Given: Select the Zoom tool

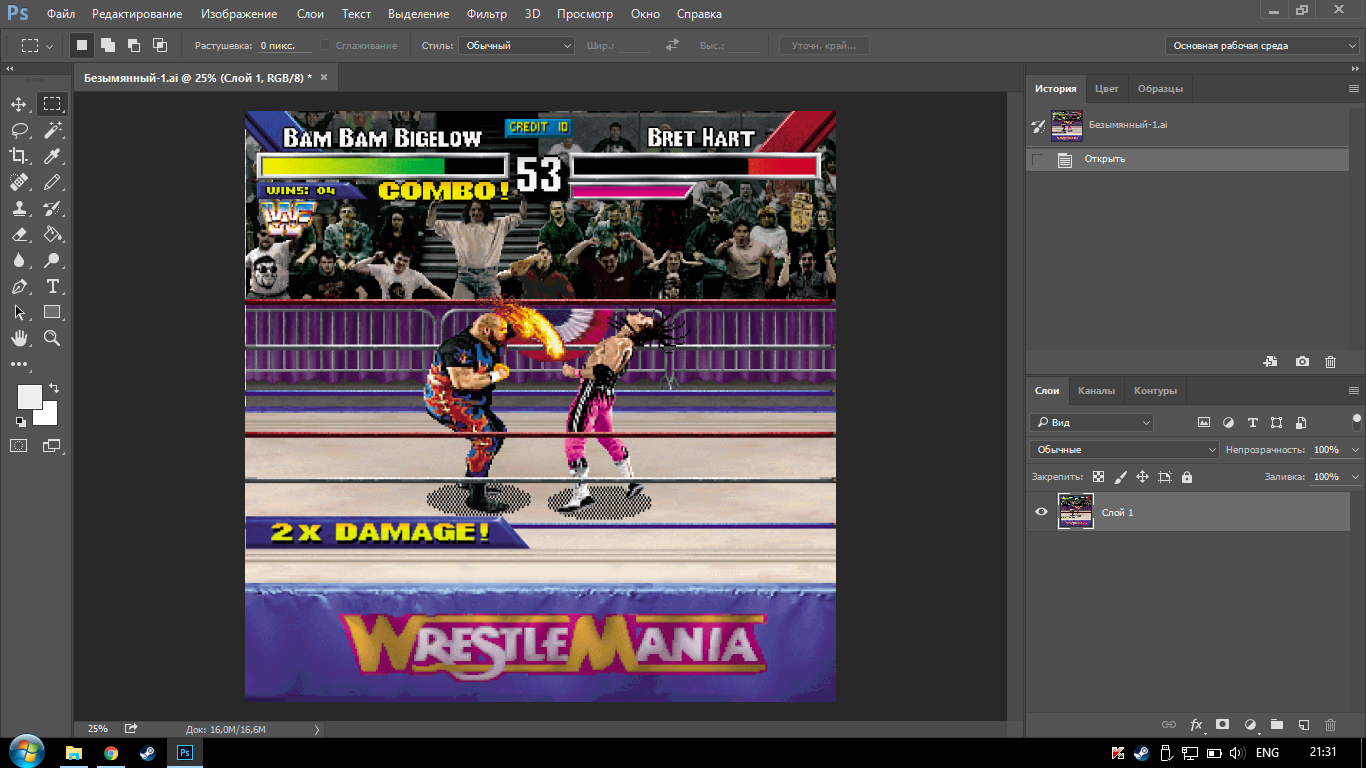Looking at the screenshot, I should [52, 338].
